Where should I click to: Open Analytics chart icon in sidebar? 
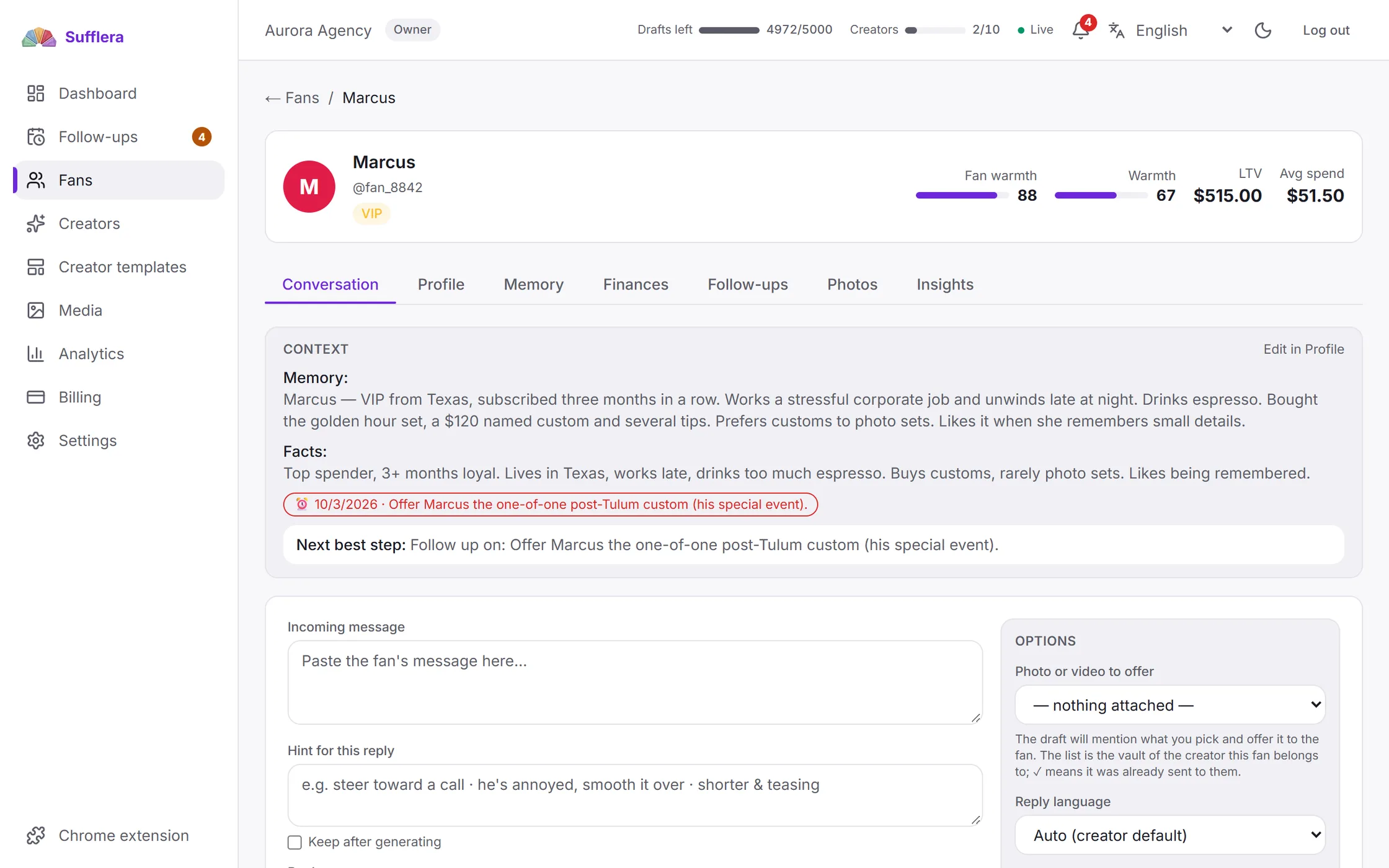tap(36, 354)
